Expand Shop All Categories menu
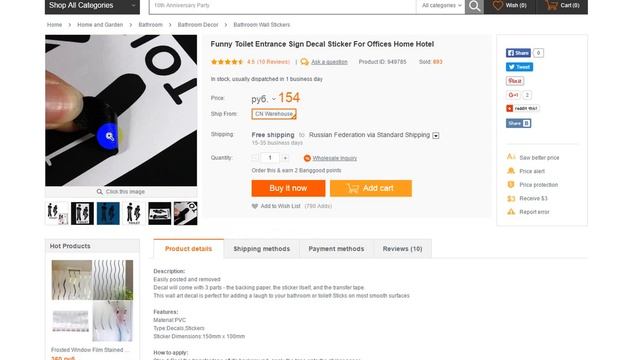 (92, 6)
